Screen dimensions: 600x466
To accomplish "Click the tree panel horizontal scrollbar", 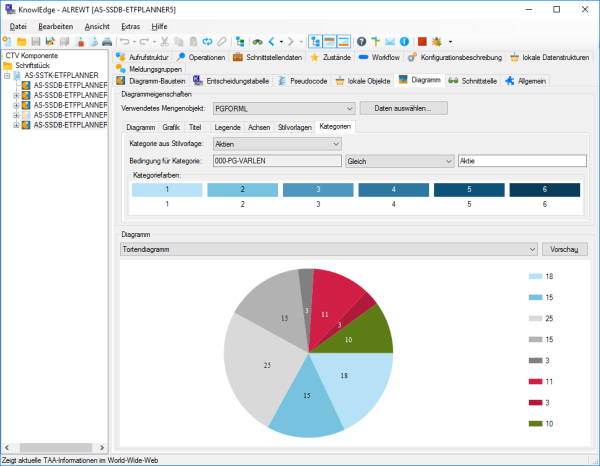I will click(x=54, y=448).
